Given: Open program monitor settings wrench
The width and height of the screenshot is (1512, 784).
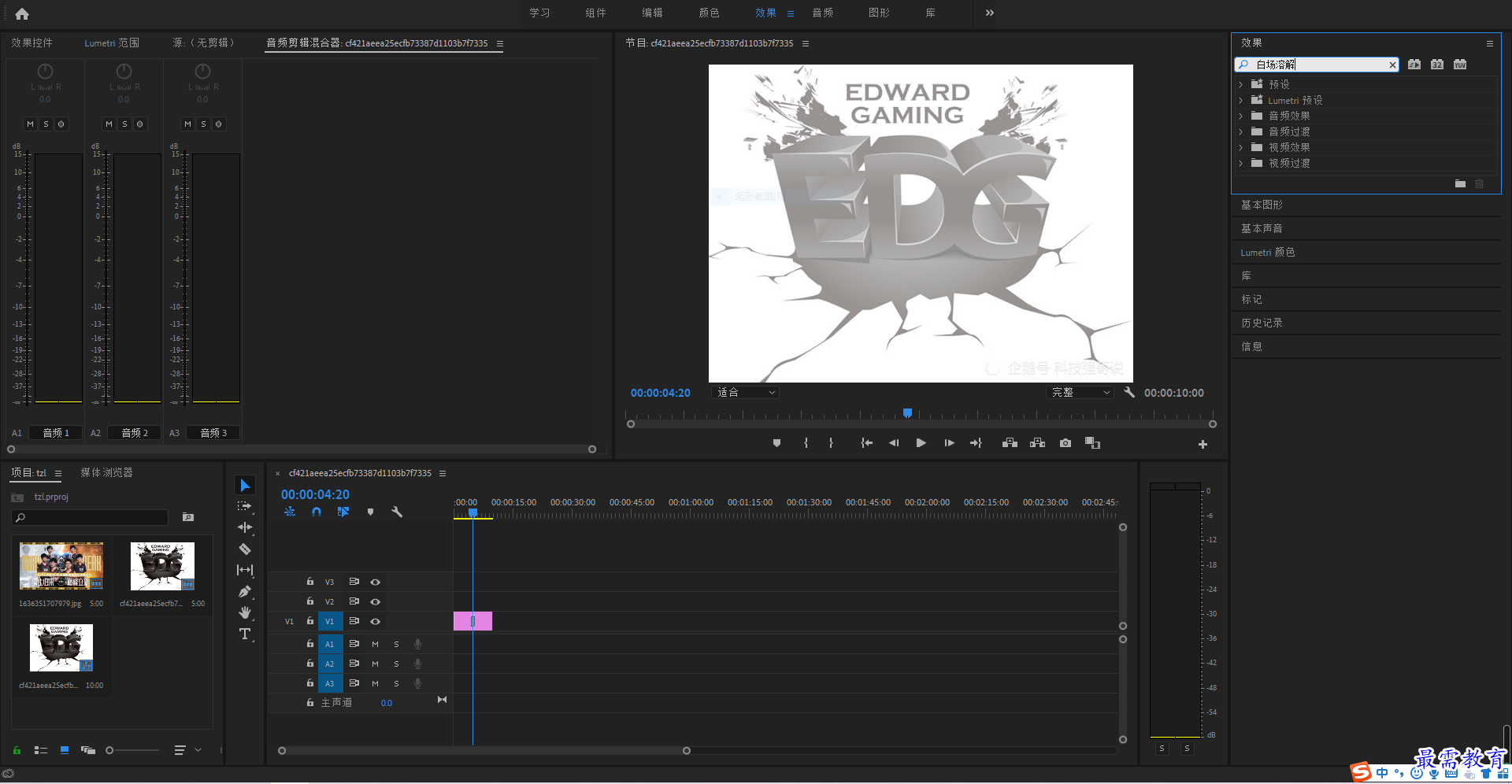Looking at the screenshot, I should 1129,392.
